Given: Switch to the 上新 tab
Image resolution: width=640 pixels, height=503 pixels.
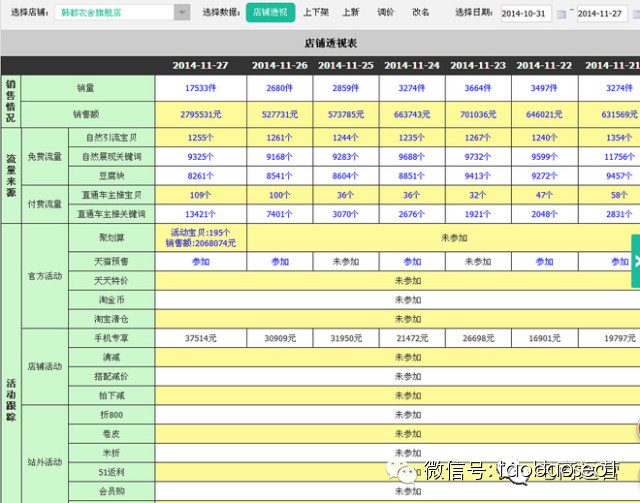Looking at the screenshot, I should (x=350, y=12).
